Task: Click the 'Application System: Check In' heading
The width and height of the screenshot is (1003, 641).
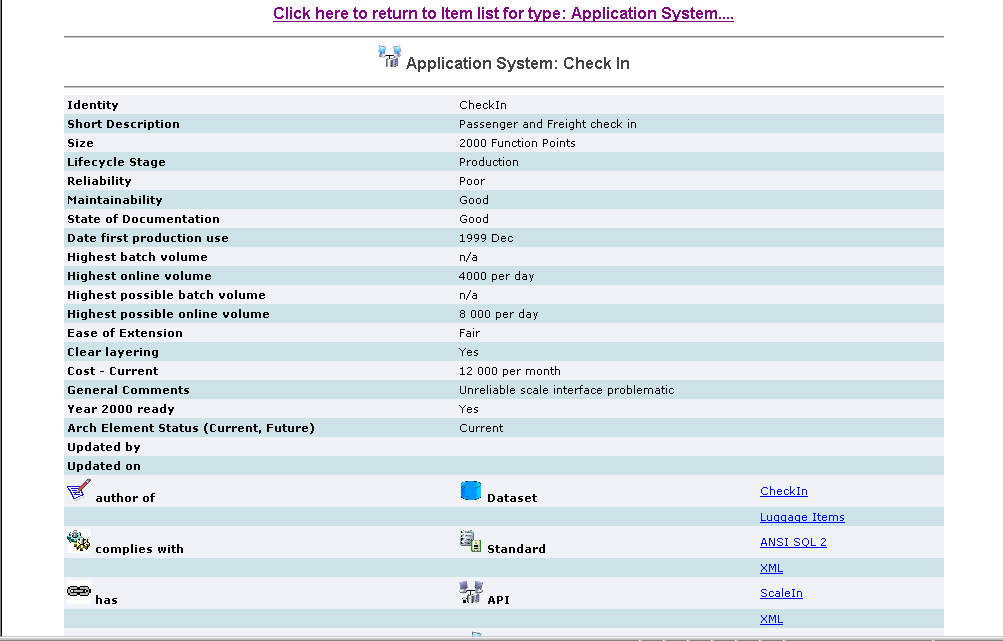Action: 517,63
